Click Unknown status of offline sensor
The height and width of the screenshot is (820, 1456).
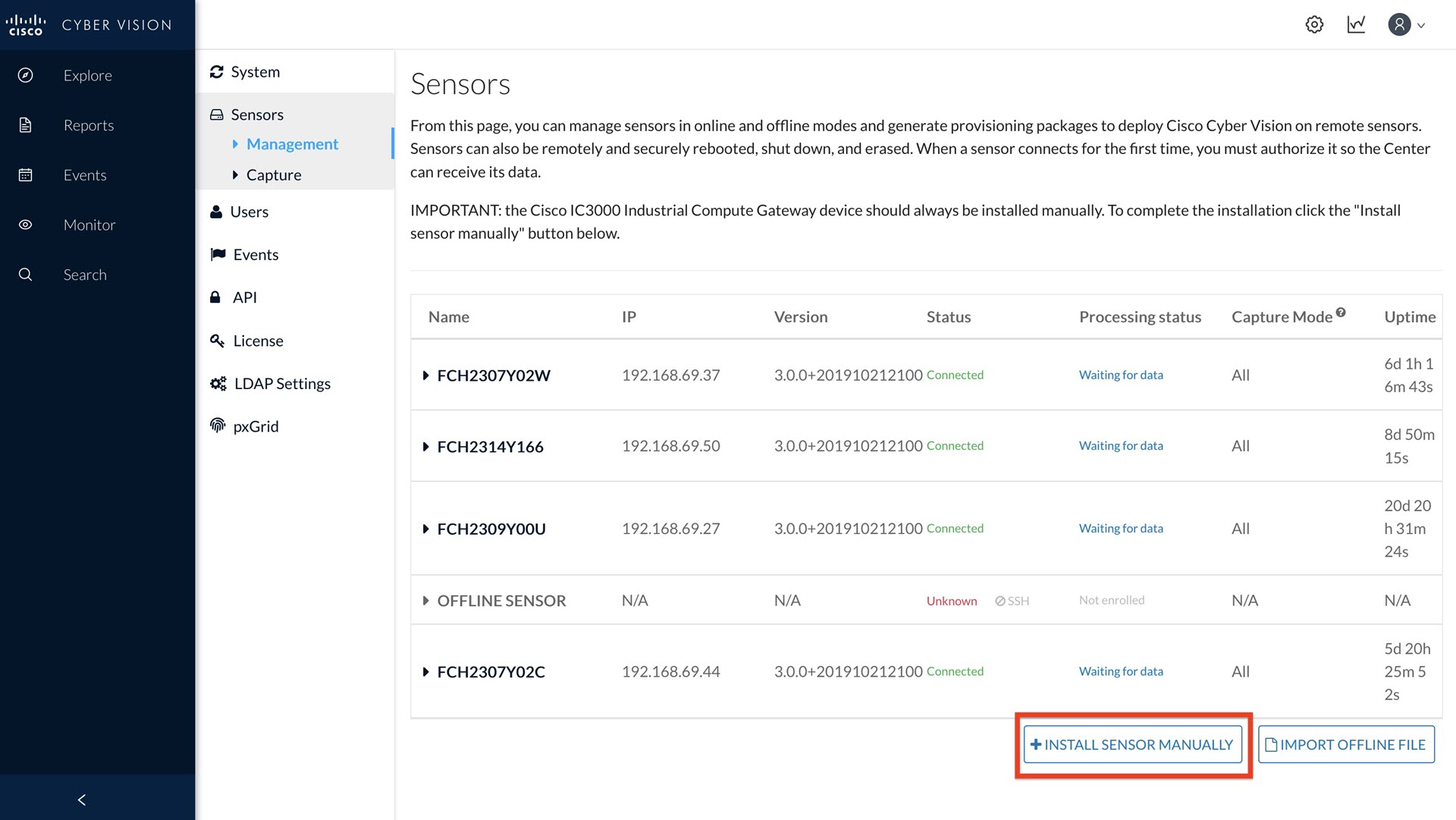(952, 601)
